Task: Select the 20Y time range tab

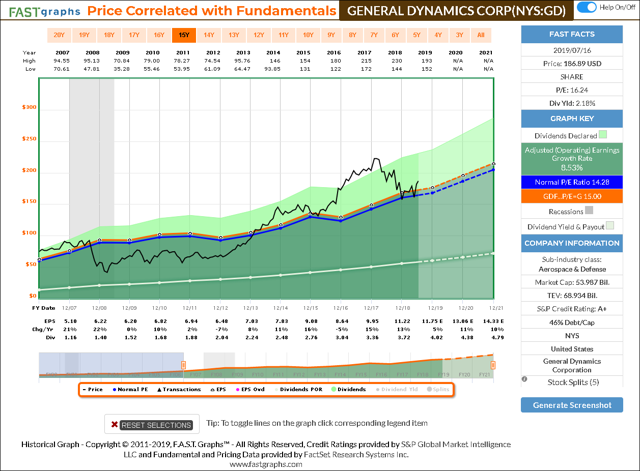Action: point(59,35)
